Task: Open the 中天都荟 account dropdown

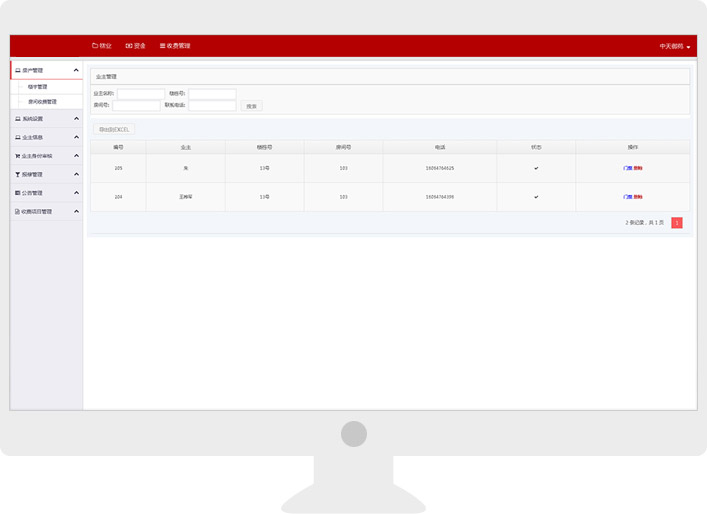Action: pyautogui.click(x=674, y=47)
